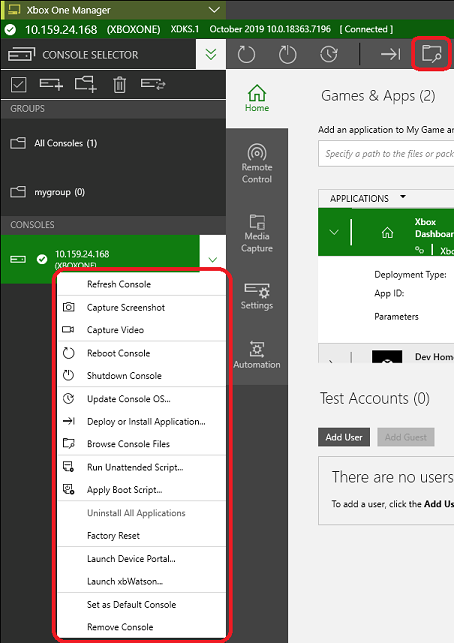
Task: Choose Launch xbWatson... from menu
Action: [x=141, y=581]
